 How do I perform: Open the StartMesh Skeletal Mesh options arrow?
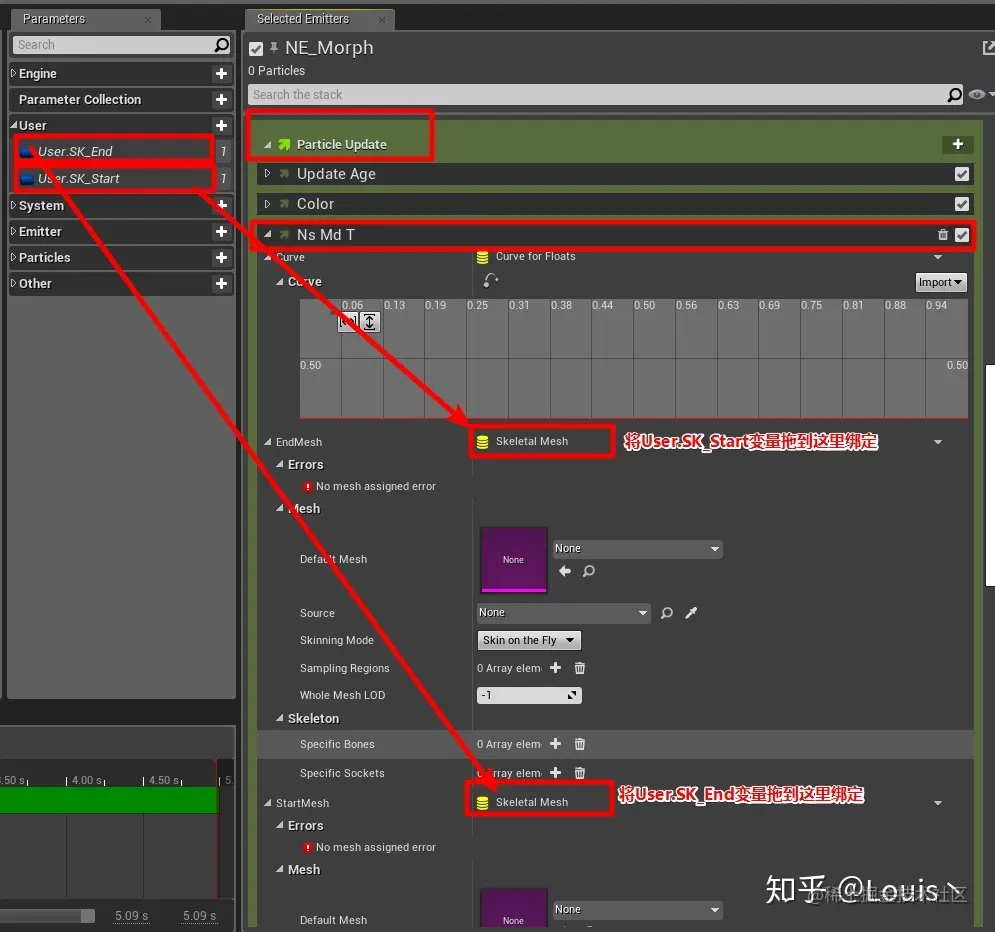938,803
